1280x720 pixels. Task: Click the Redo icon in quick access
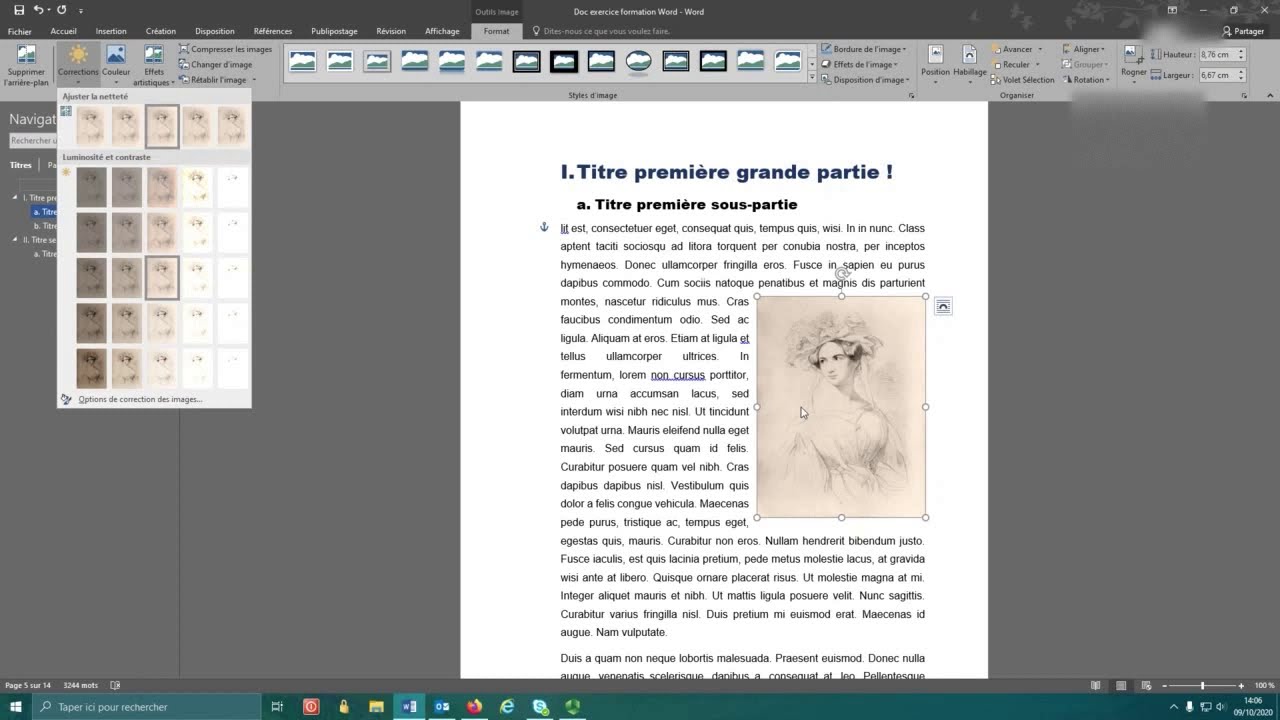click(62, 11)
